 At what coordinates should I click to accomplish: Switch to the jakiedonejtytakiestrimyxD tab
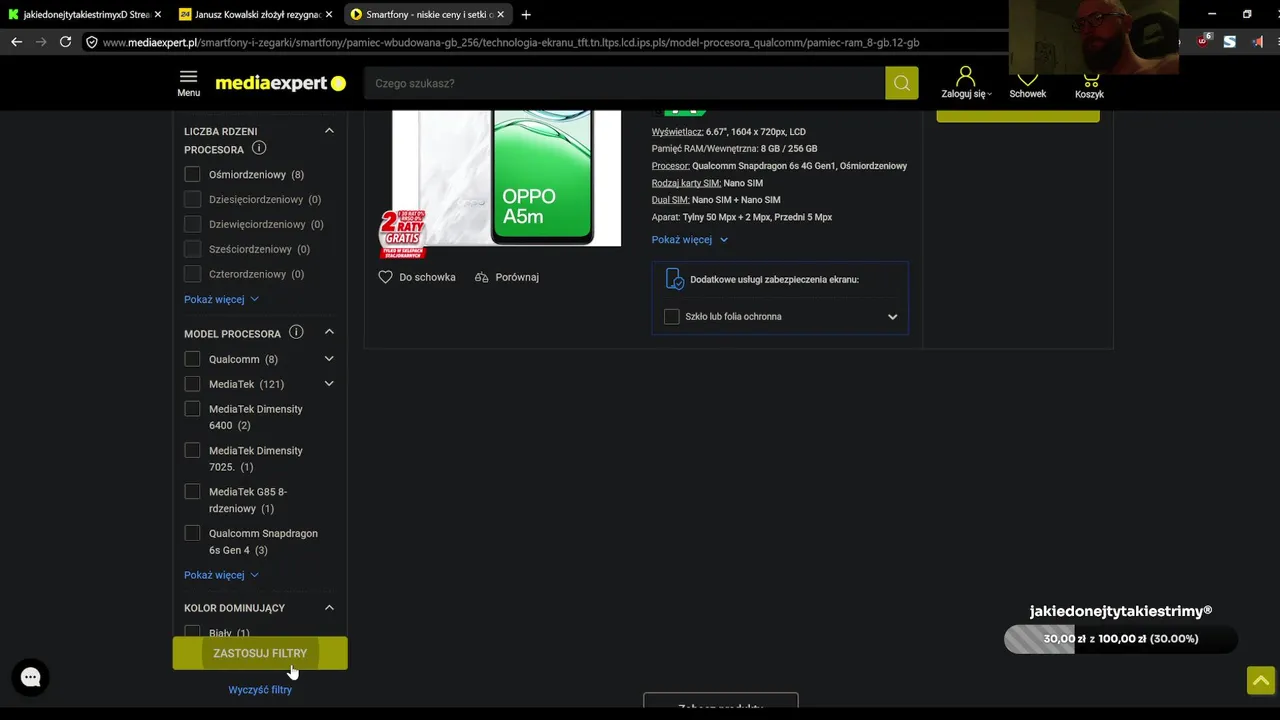[85, 14]
